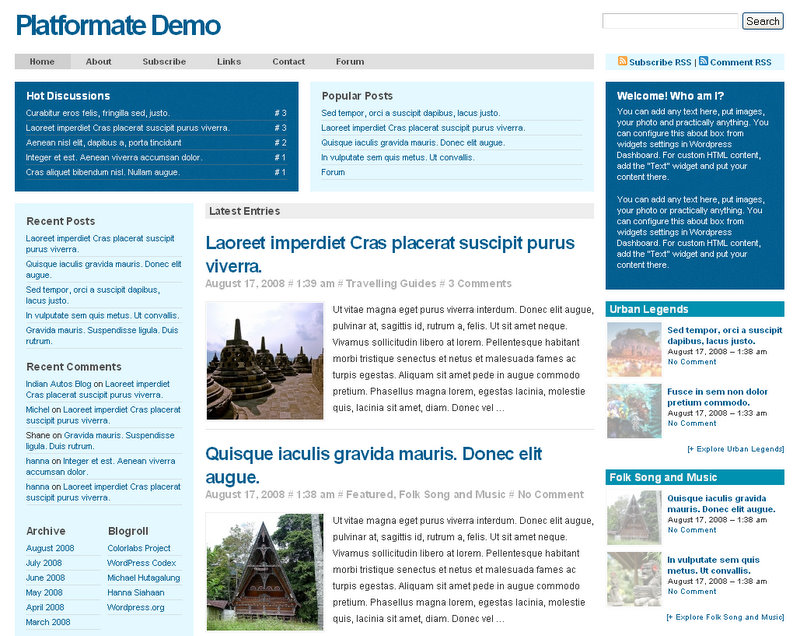Click the traditional Batak house post thumbnail
The width and height of the screenshot is (800, 636).
tap(265, 572)
